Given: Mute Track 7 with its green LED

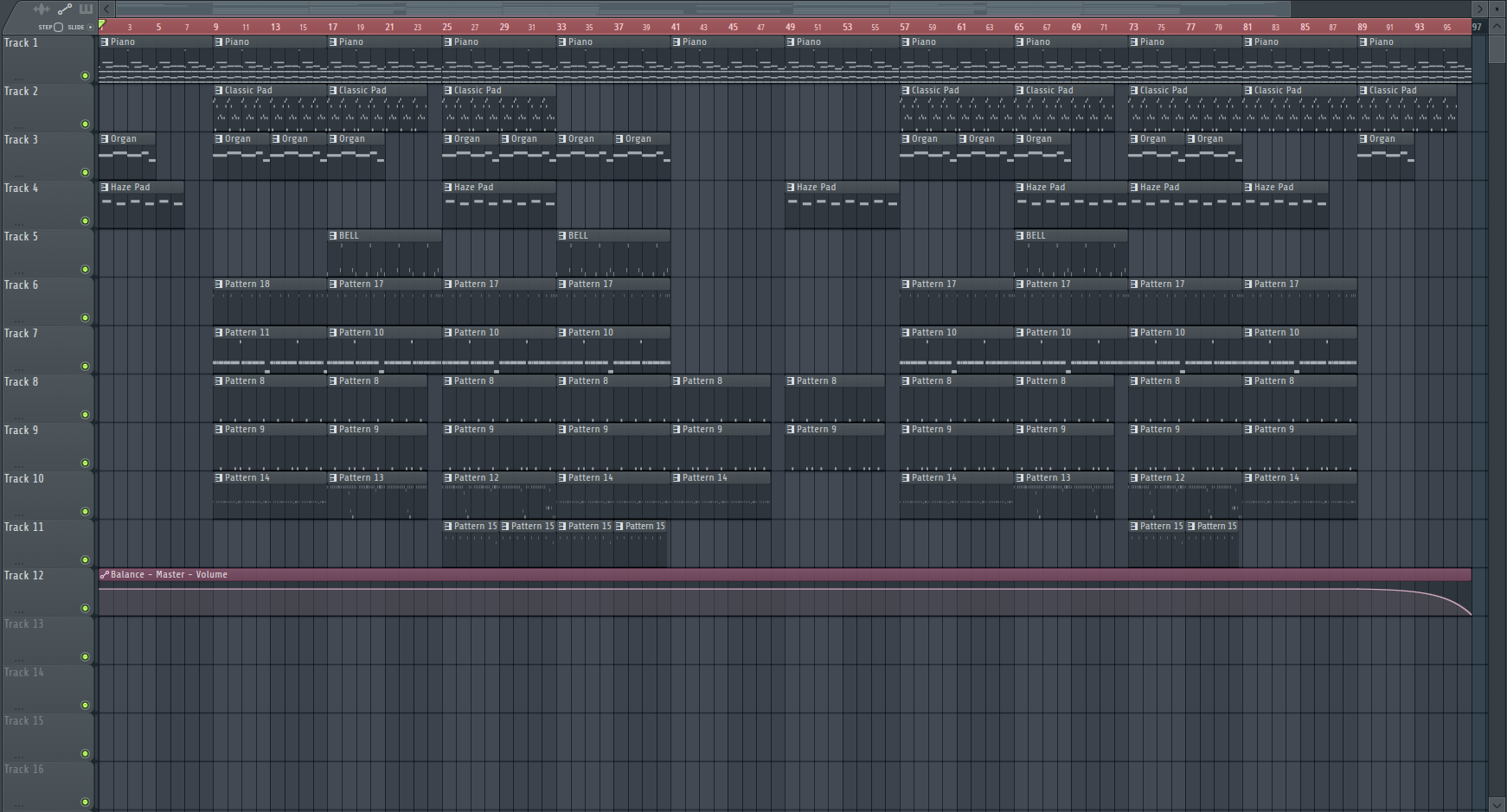Looking at the screenshot, I should point(85,366).
